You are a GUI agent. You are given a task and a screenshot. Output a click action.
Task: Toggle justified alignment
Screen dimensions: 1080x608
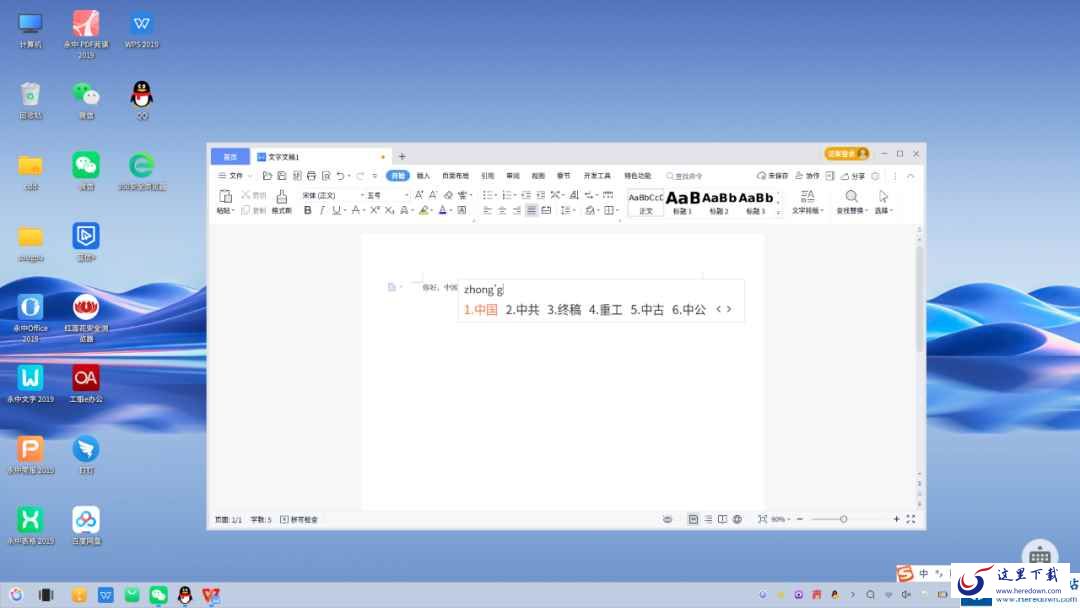click(x=531, y=211)
